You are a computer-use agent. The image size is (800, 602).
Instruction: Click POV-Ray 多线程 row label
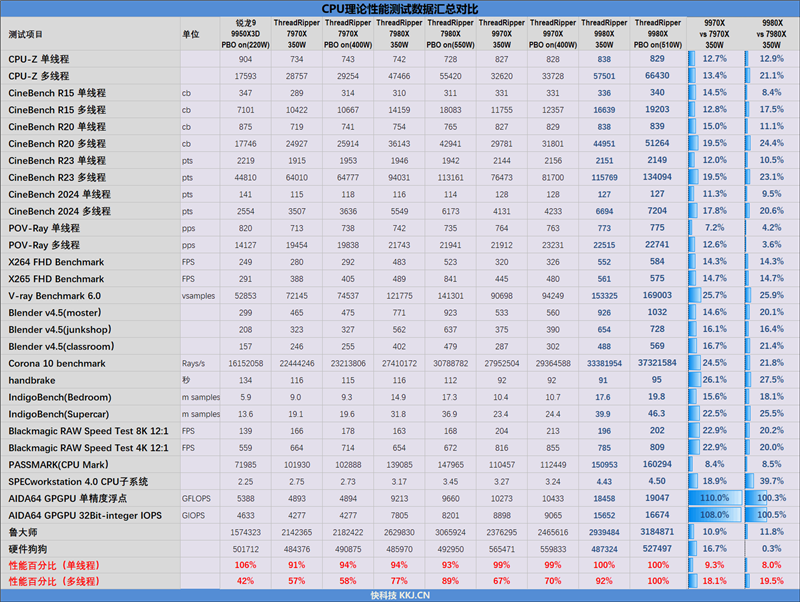click(x=44, y=245)
